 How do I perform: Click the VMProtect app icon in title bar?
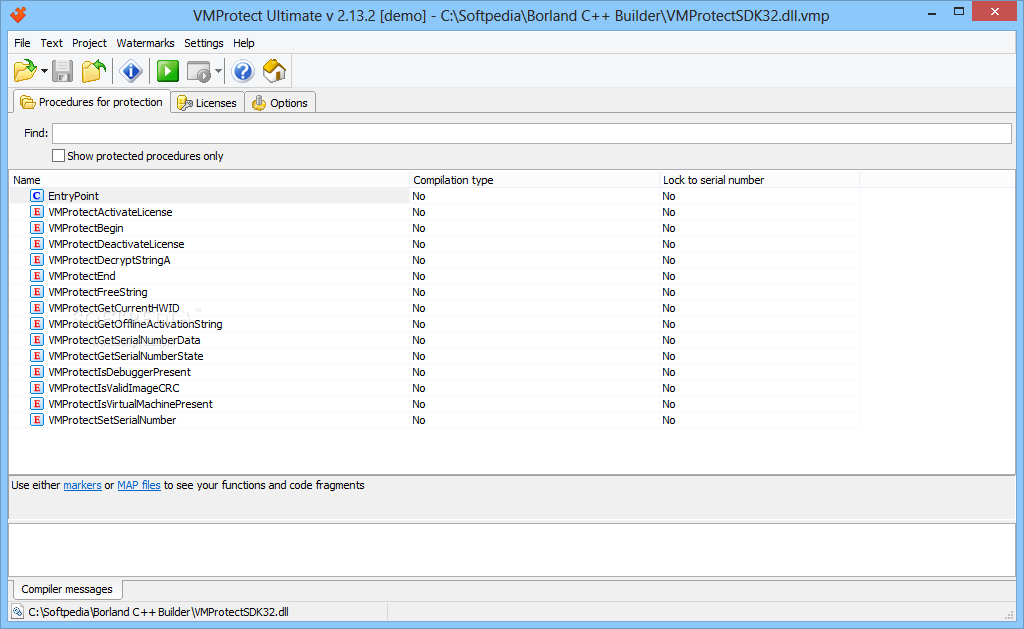pyautogui.click(x=18, y=14)
